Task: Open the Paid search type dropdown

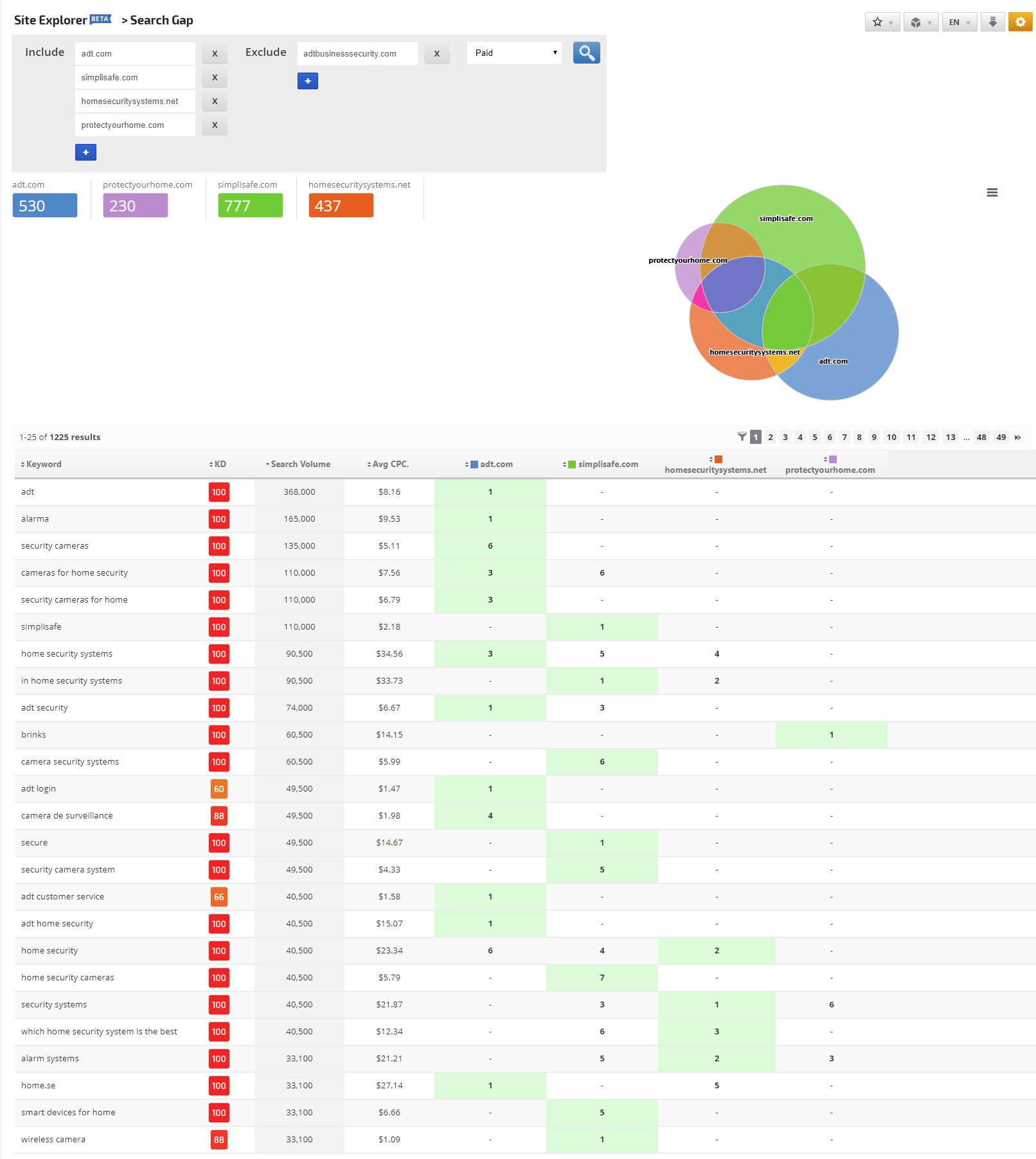Action: [x=514, y=53]
